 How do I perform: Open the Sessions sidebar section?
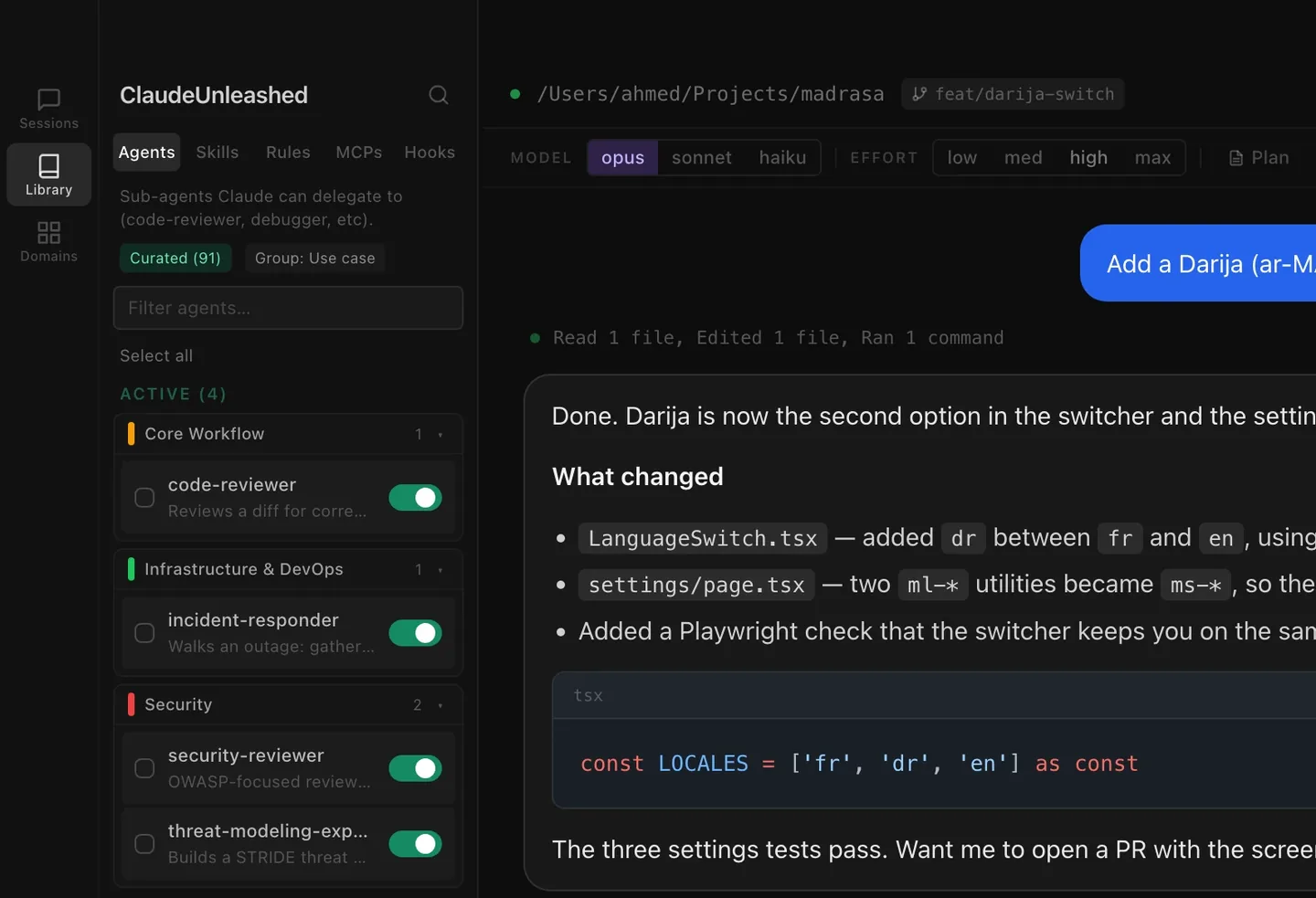48,109
